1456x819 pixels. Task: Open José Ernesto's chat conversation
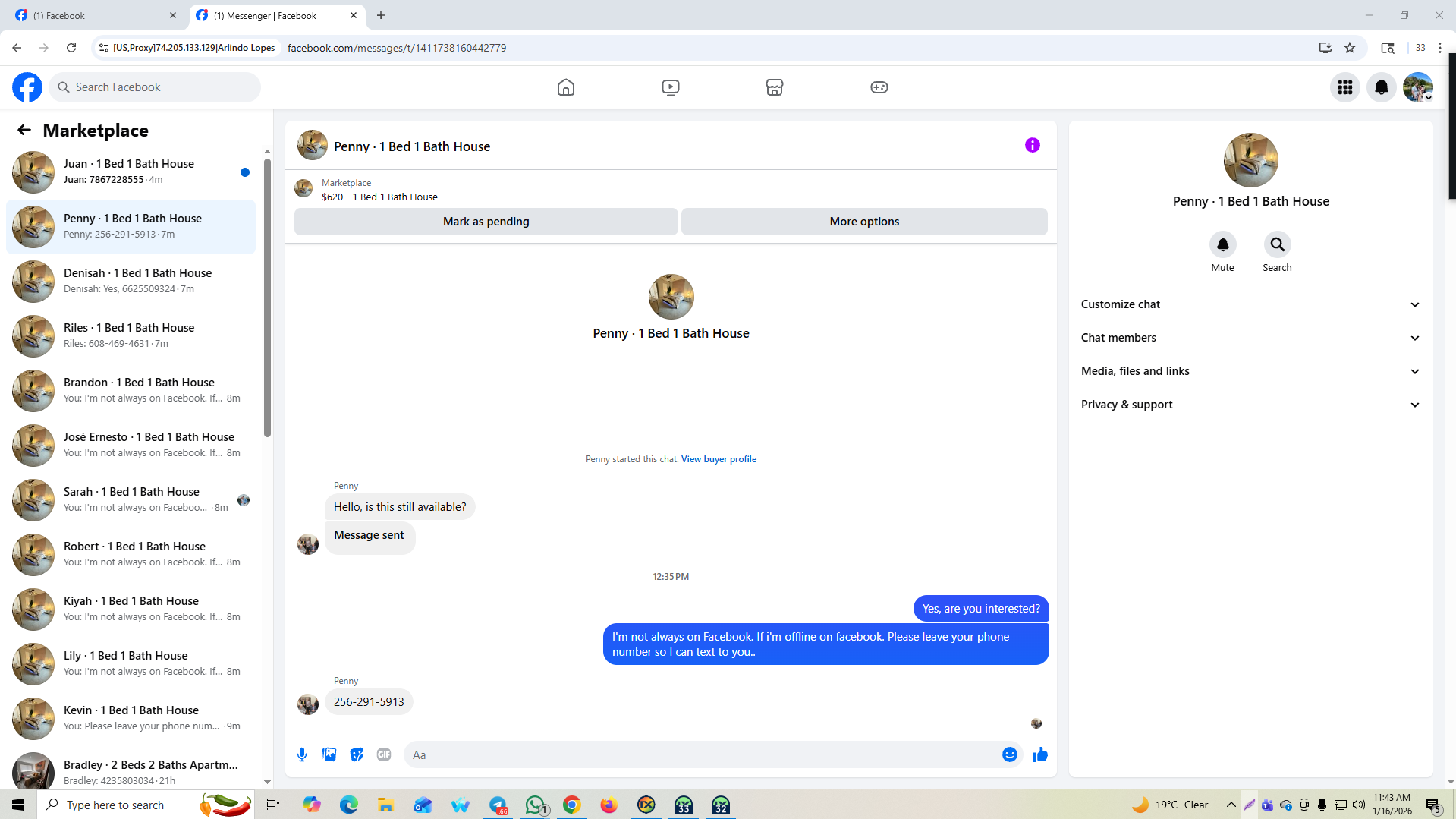[x=131, y=445]
